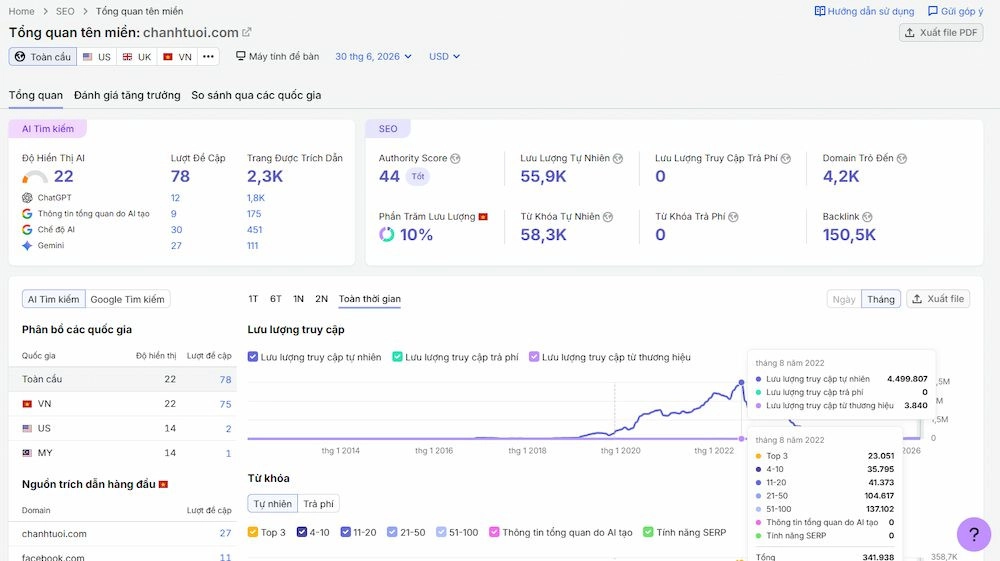1000x561 pixels.
Task: Toggle Tính năng SERP checkbox
Action: pos(648,532)
